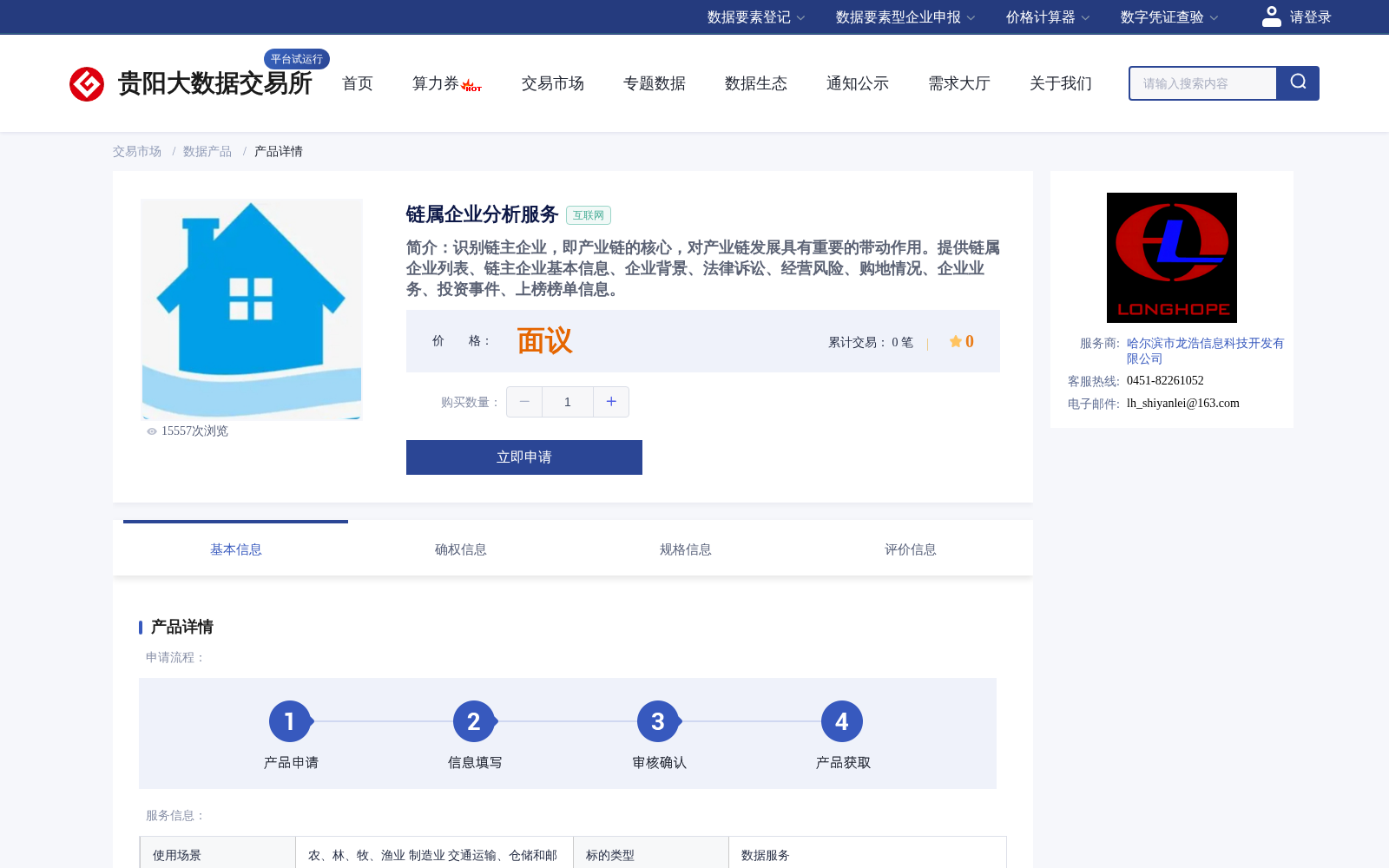Click the 立即申请 button
1389x868 pixels.
click(x=524, y=457)
